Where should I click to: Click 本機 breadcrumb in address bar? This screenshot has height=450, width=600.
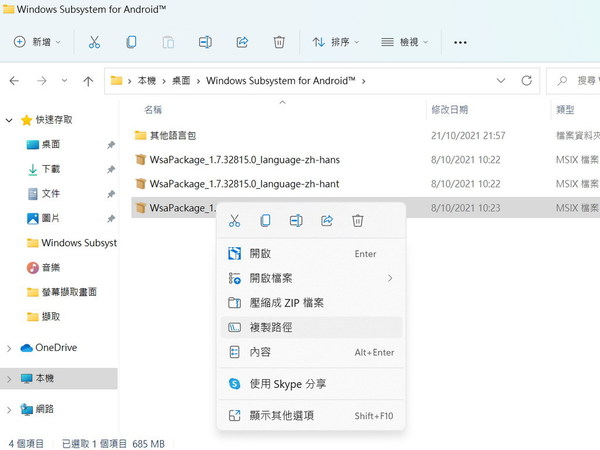click(147, 81)
